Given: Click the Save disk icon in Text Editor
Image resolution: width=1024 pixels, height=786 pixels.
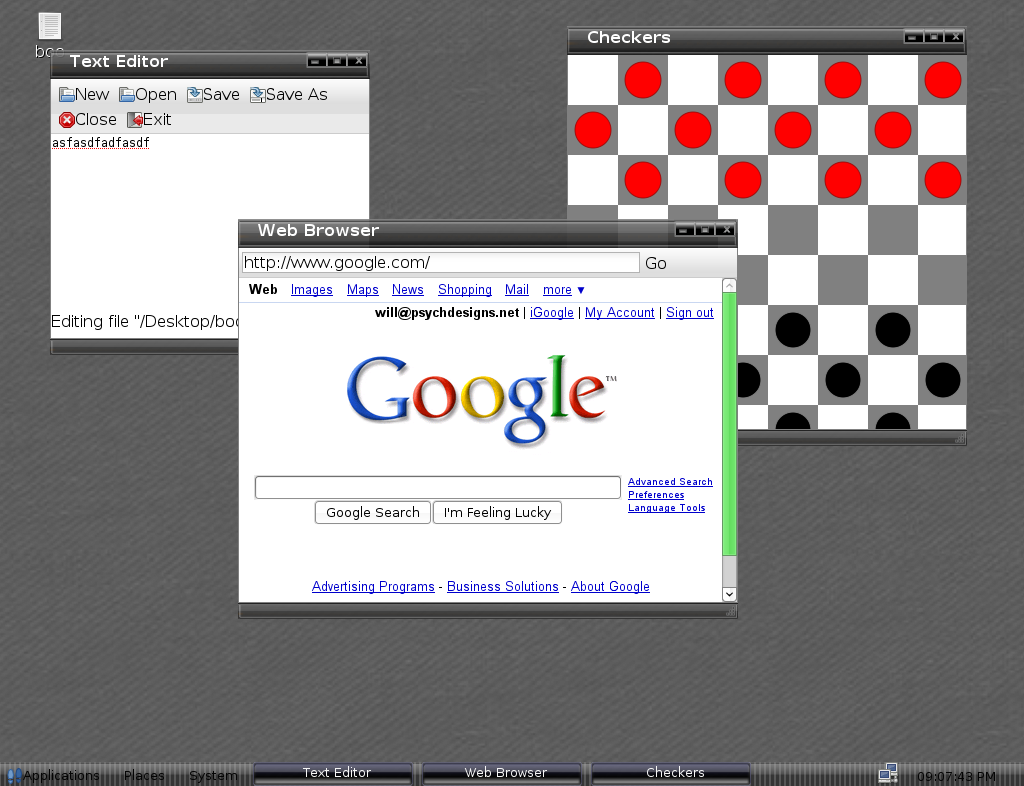Looking at the screenshot, I should click(195, 95).
